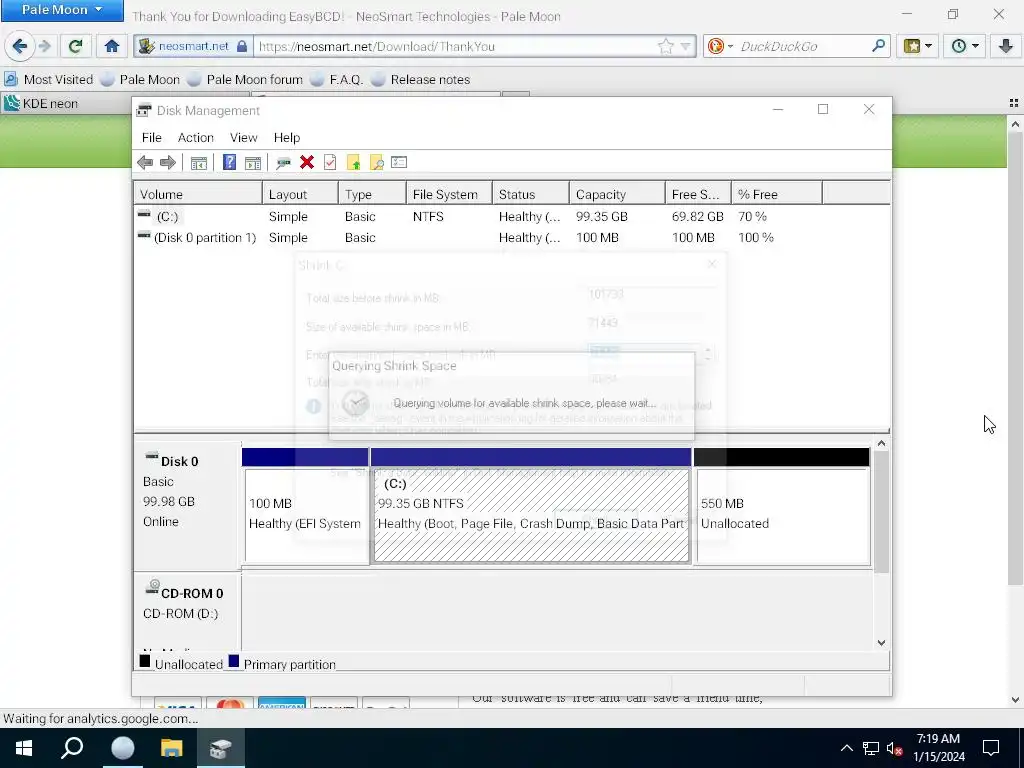Go forward in Pale Moon browser
This screenshot has width=1024, height=768.
coord(44,46)
